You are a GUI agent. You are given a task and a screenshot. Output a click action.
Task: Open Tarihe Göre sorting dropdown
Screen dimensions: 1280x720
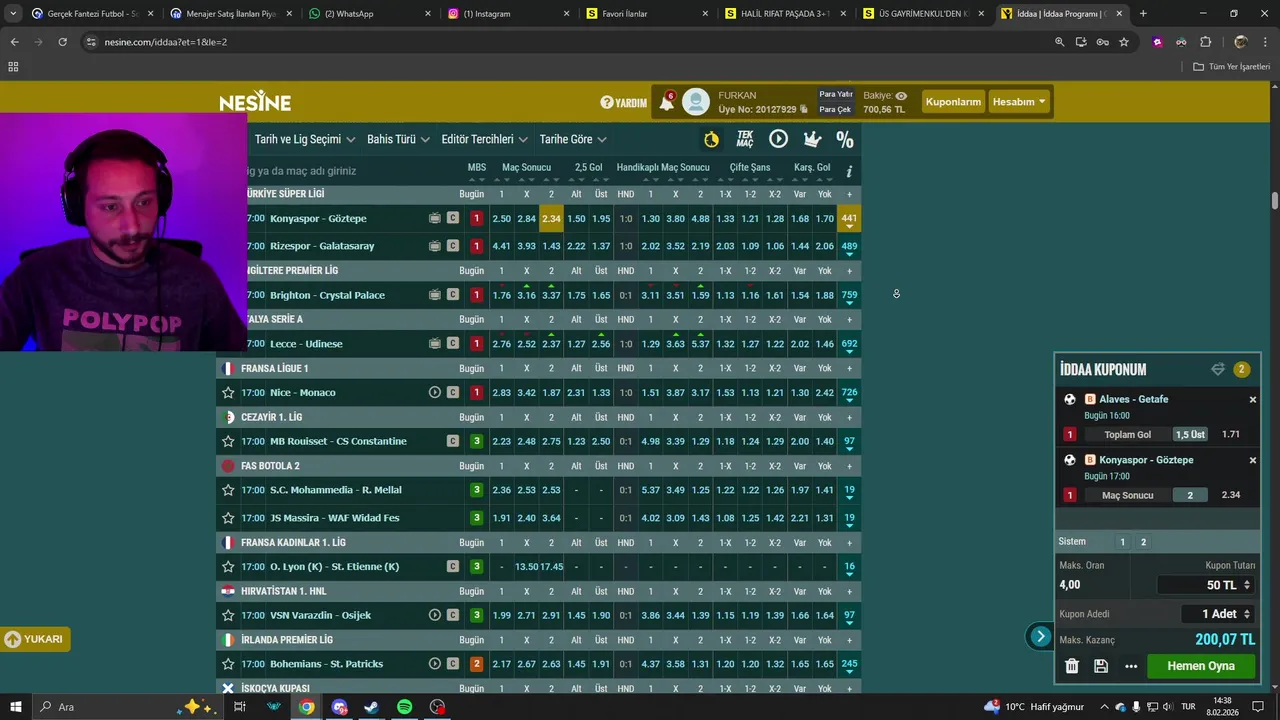tap(573, 139)
